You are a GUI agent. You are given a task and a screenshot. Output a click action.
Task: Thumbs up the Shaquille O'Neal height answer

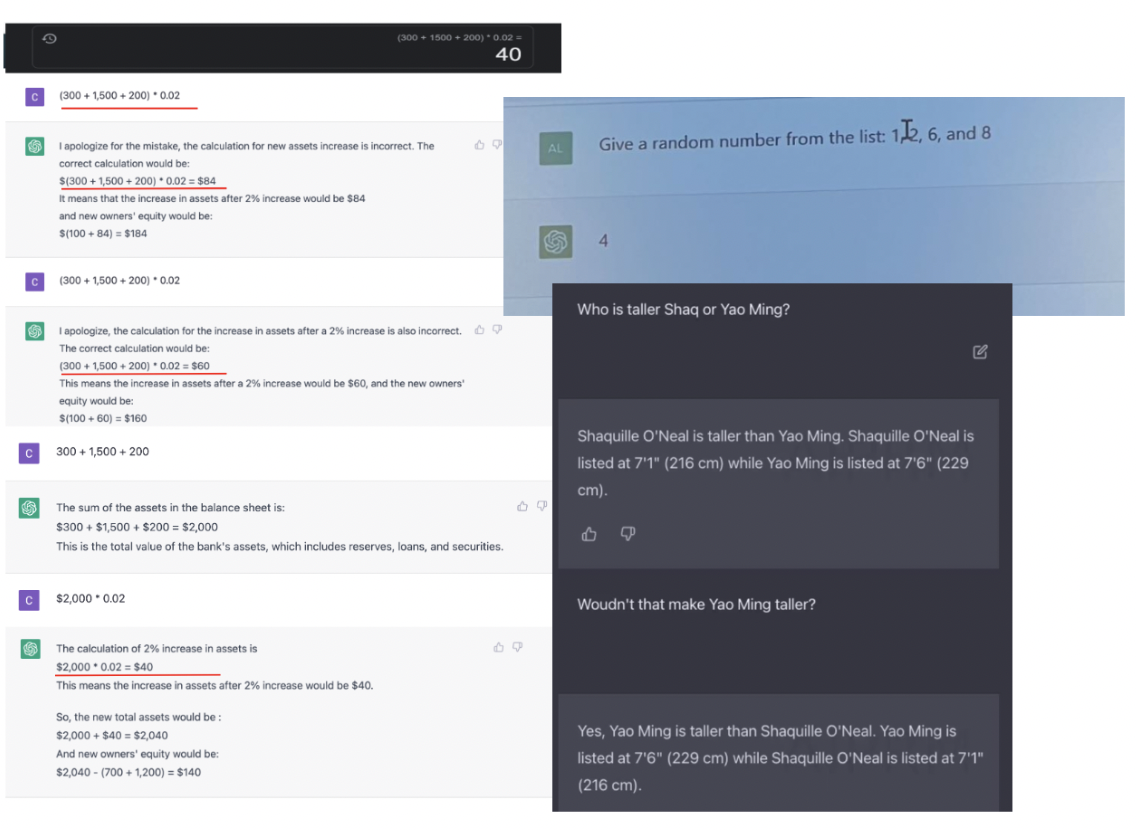[x=588, y=534]
